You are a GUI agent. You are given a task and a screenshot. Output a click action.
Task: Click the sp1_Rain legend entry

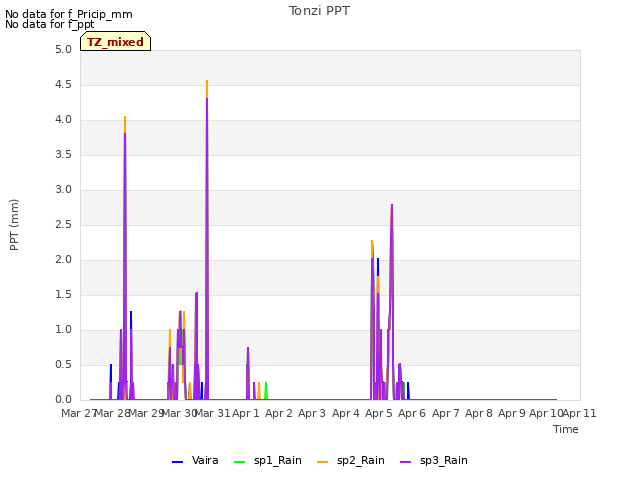268,460
